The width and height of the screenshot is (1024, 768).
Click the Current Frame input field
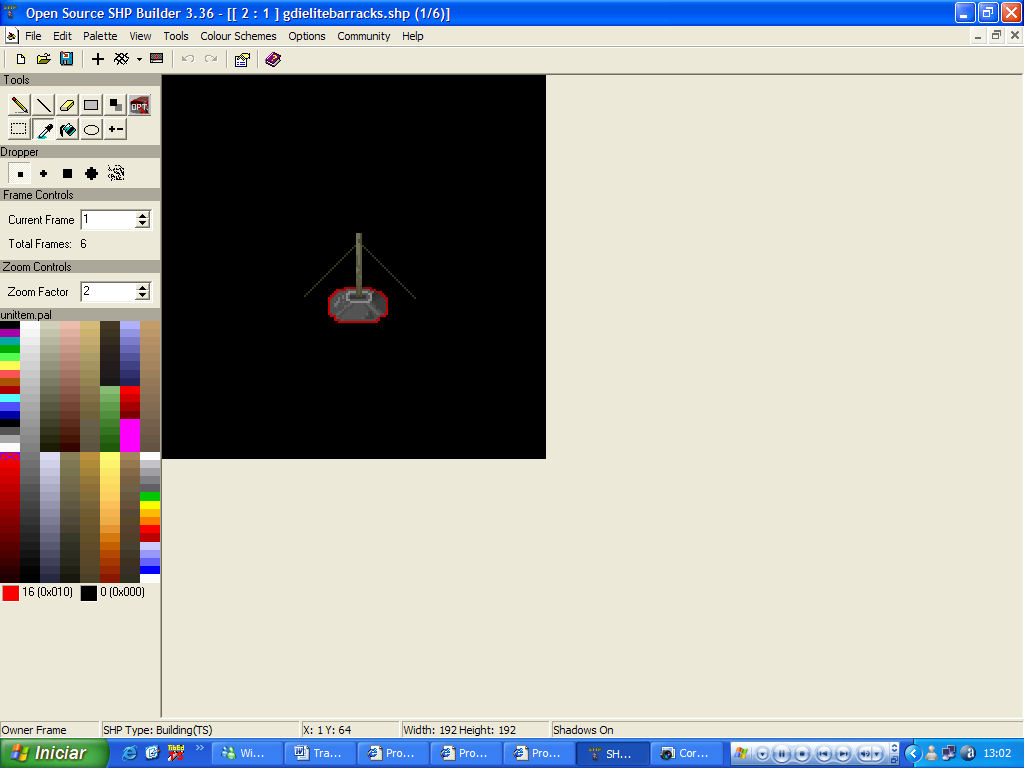(108, 219)
